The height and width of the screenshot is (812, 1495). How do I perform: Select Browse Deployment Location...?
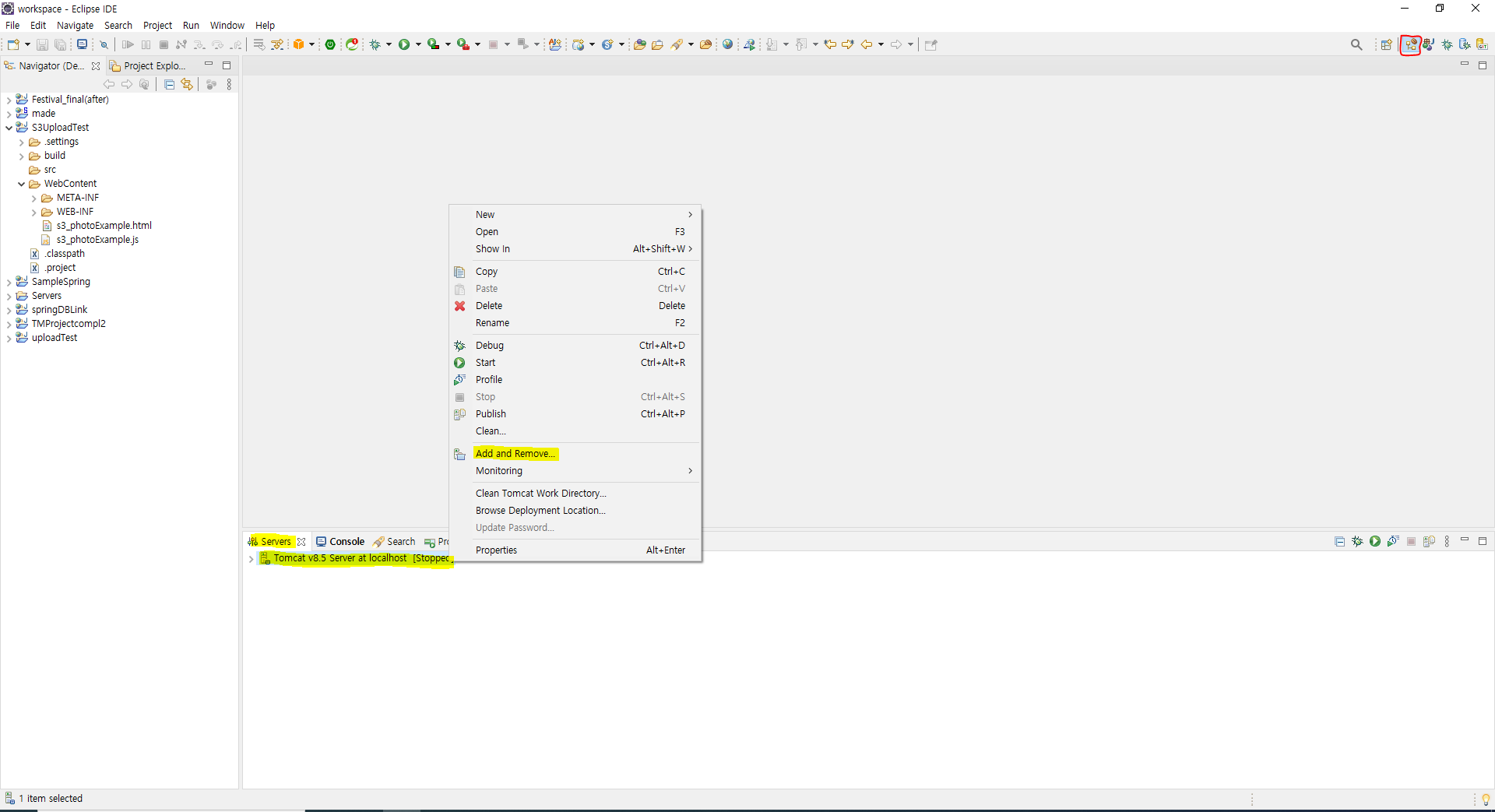coord(575,511)
